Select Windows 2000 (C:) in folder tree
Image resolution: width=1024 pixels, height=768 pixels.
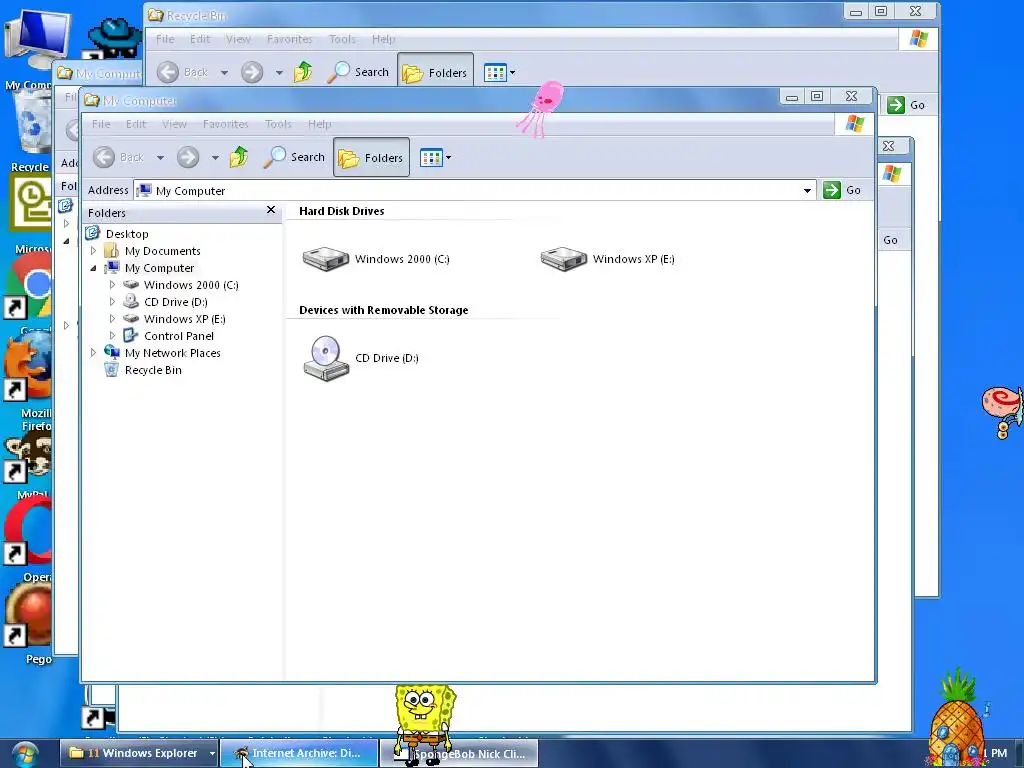[191, 285]
